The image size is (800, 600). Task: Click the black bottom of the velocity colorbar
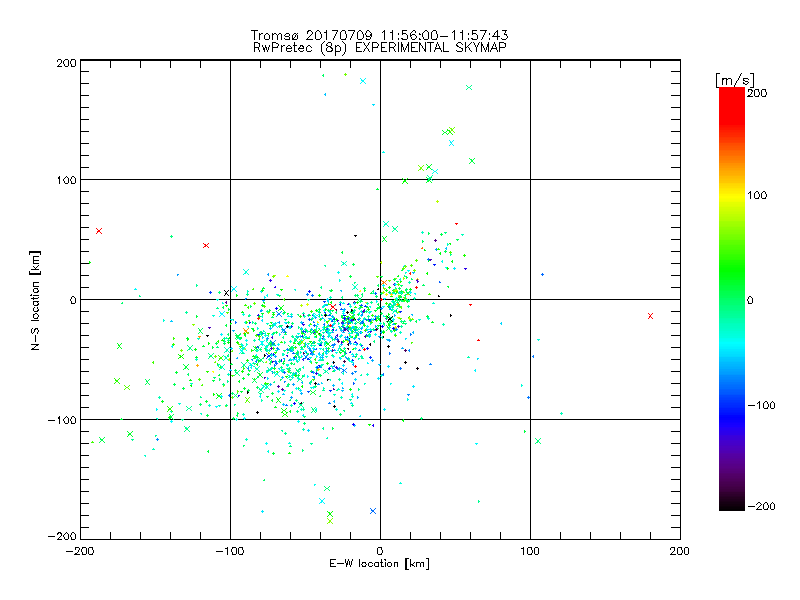click(x=732, y=505)
